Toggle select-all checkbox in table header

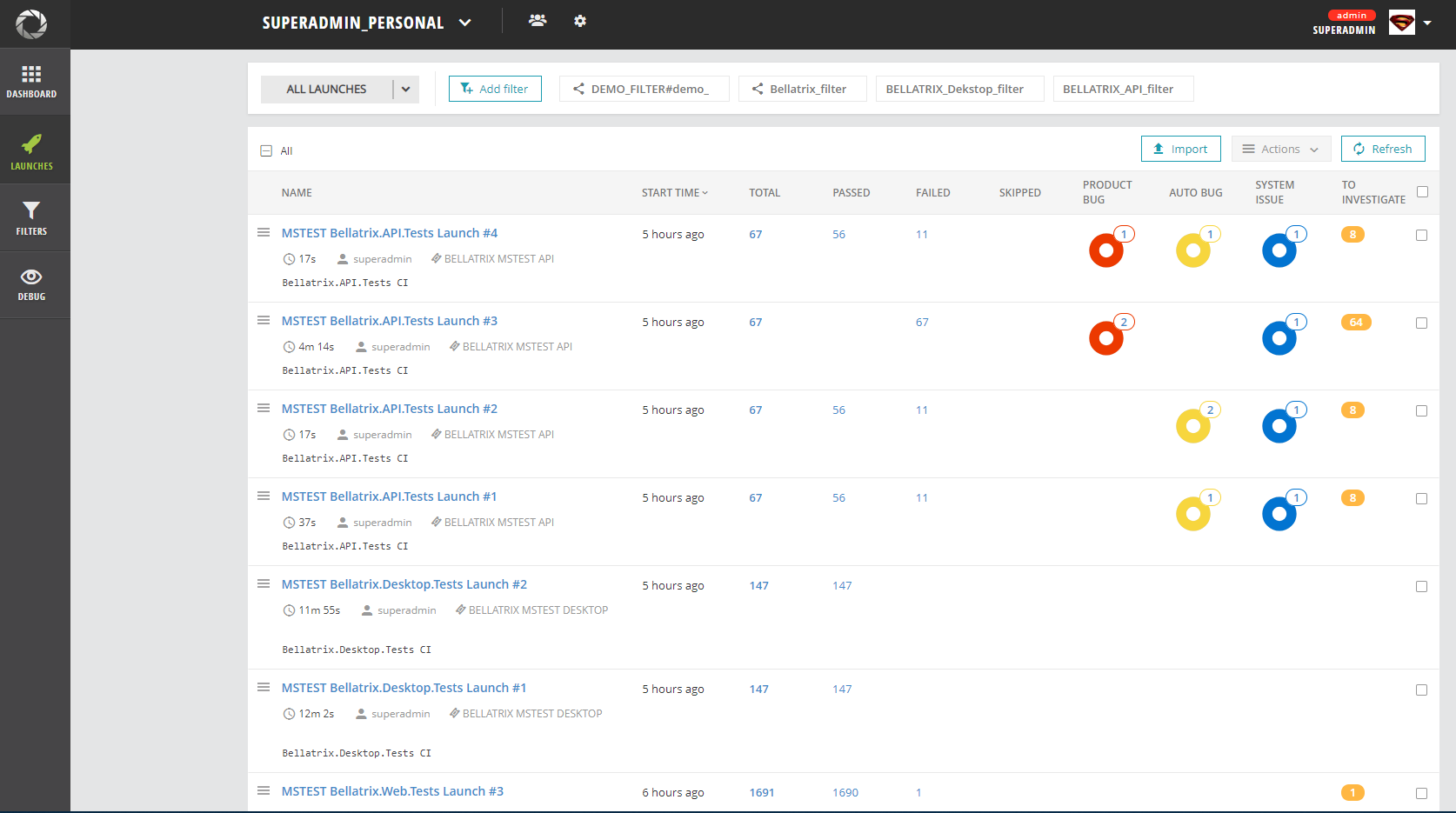click(1422, 192)
